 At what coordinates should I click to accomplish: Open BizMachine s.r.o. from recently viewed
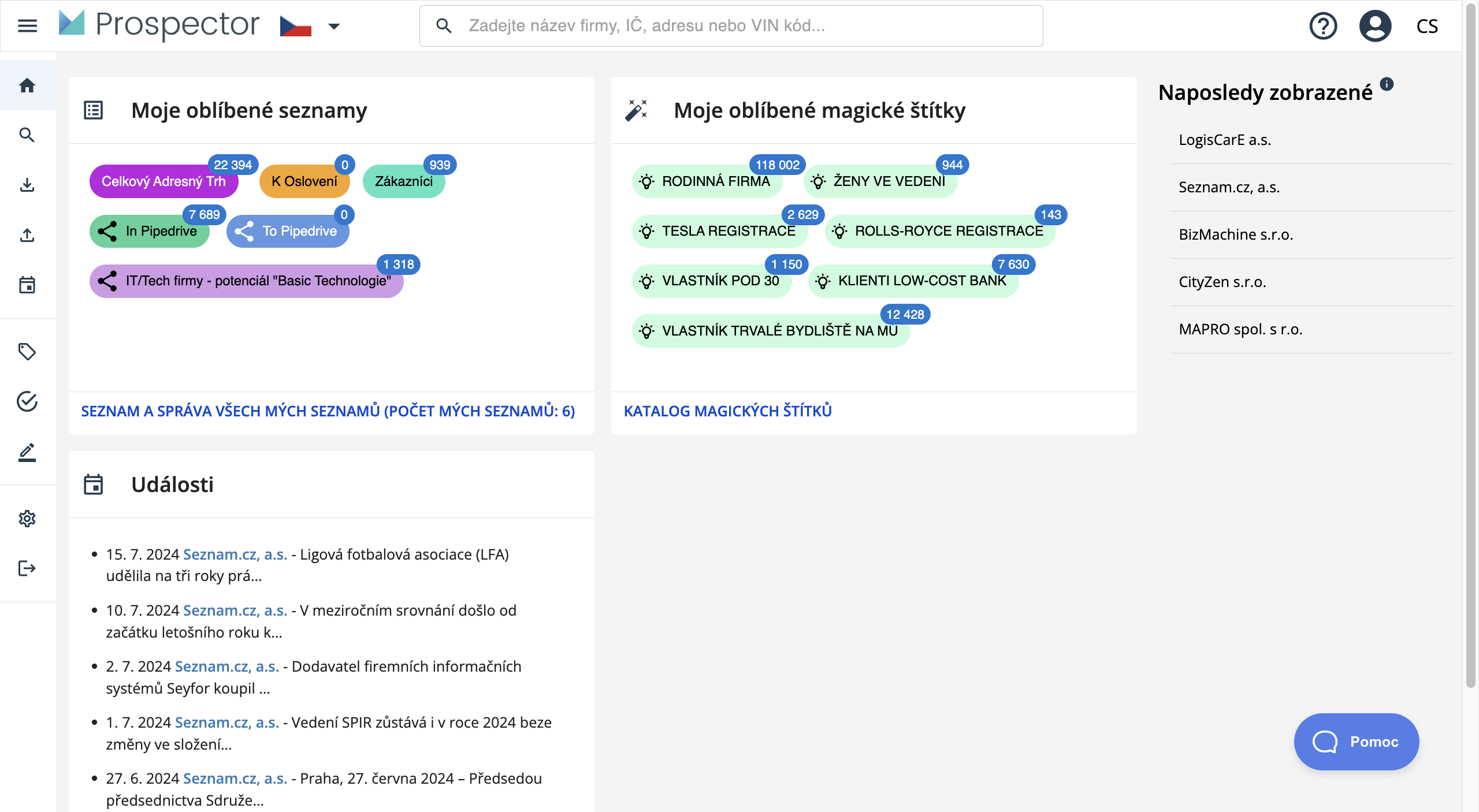(x=1236, y=234)
